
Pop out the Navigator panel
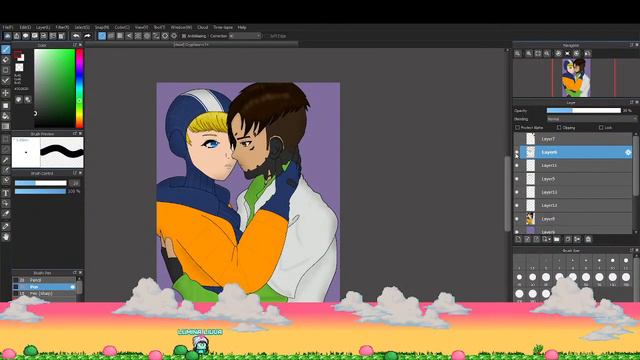pos(631,45)
